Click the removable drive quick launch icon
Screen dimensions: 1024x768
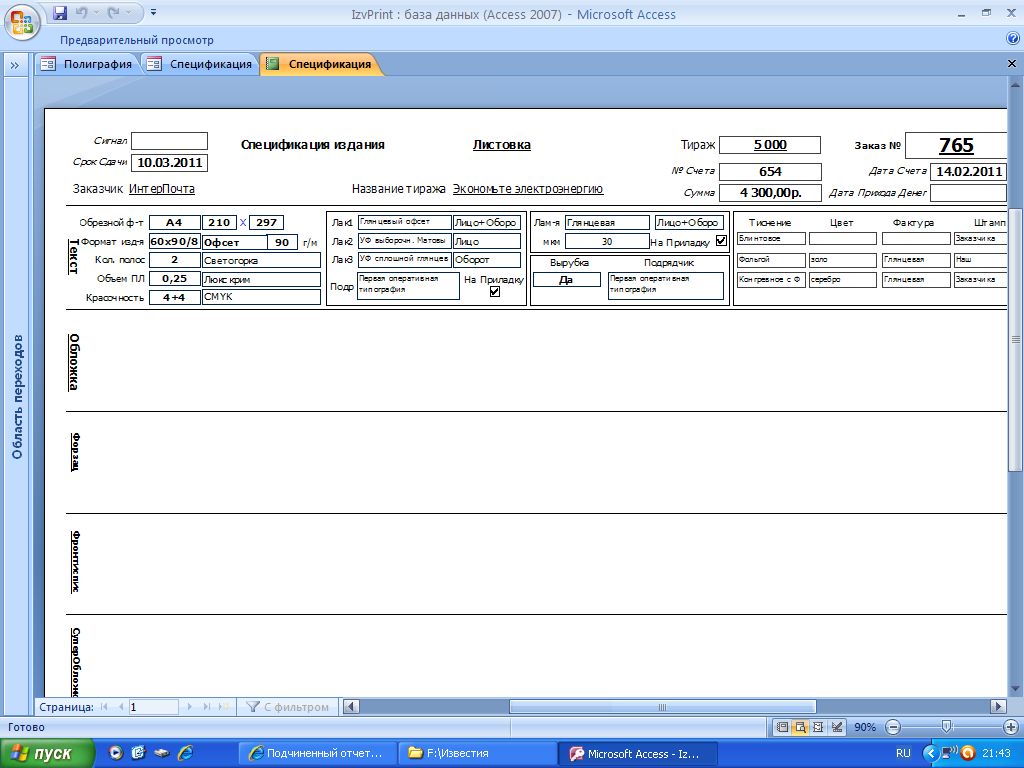click(161, 753)
